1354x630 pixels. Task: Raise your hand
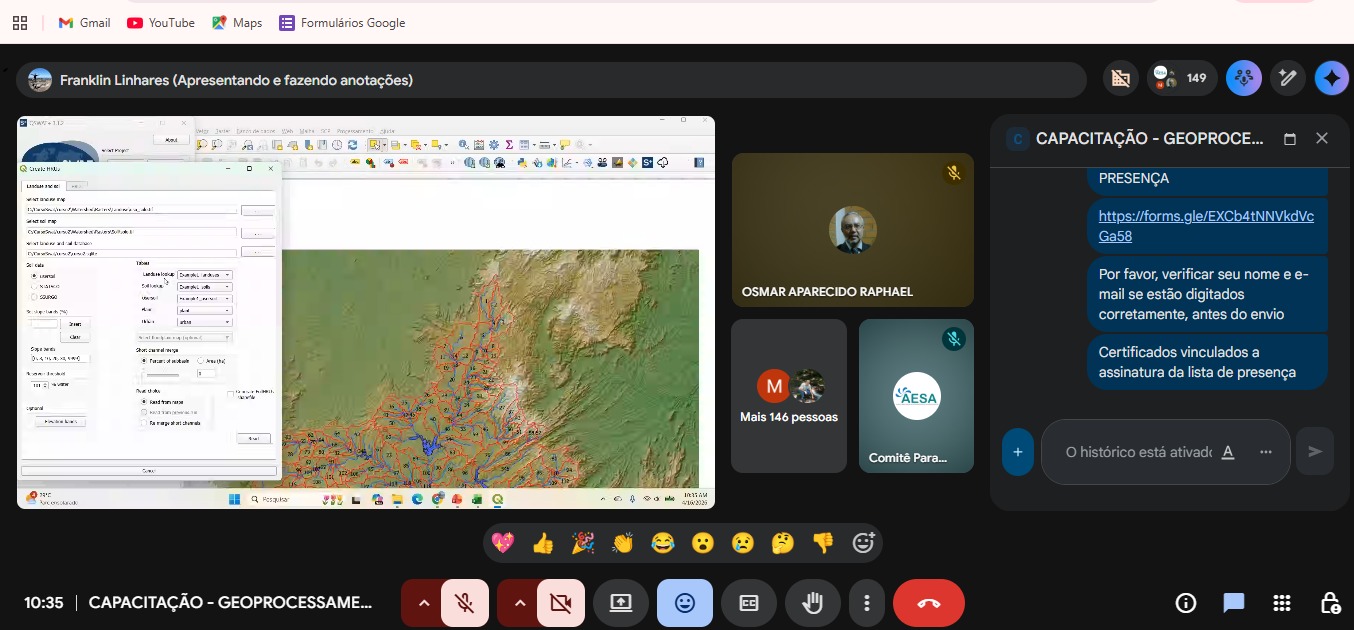[813, 603]
